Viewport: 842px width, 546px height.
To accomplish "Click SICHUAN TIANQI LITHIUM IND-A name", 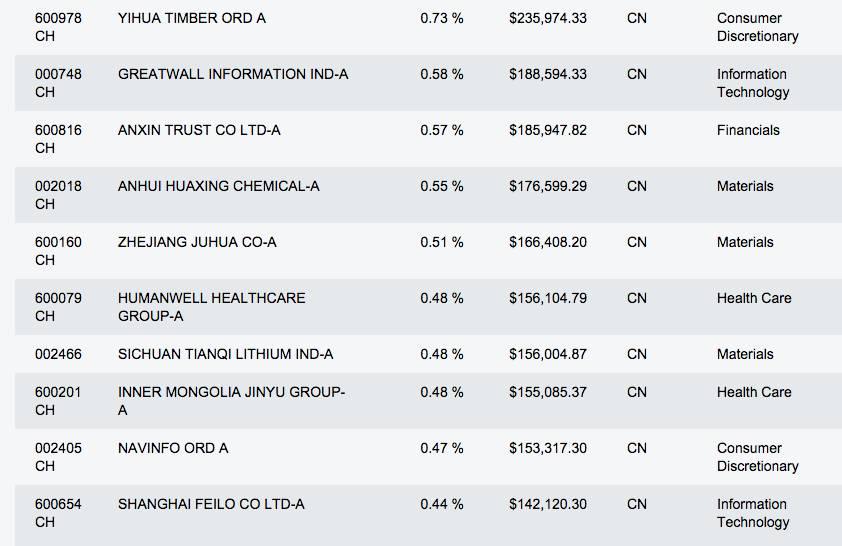I will pos(226,354).
